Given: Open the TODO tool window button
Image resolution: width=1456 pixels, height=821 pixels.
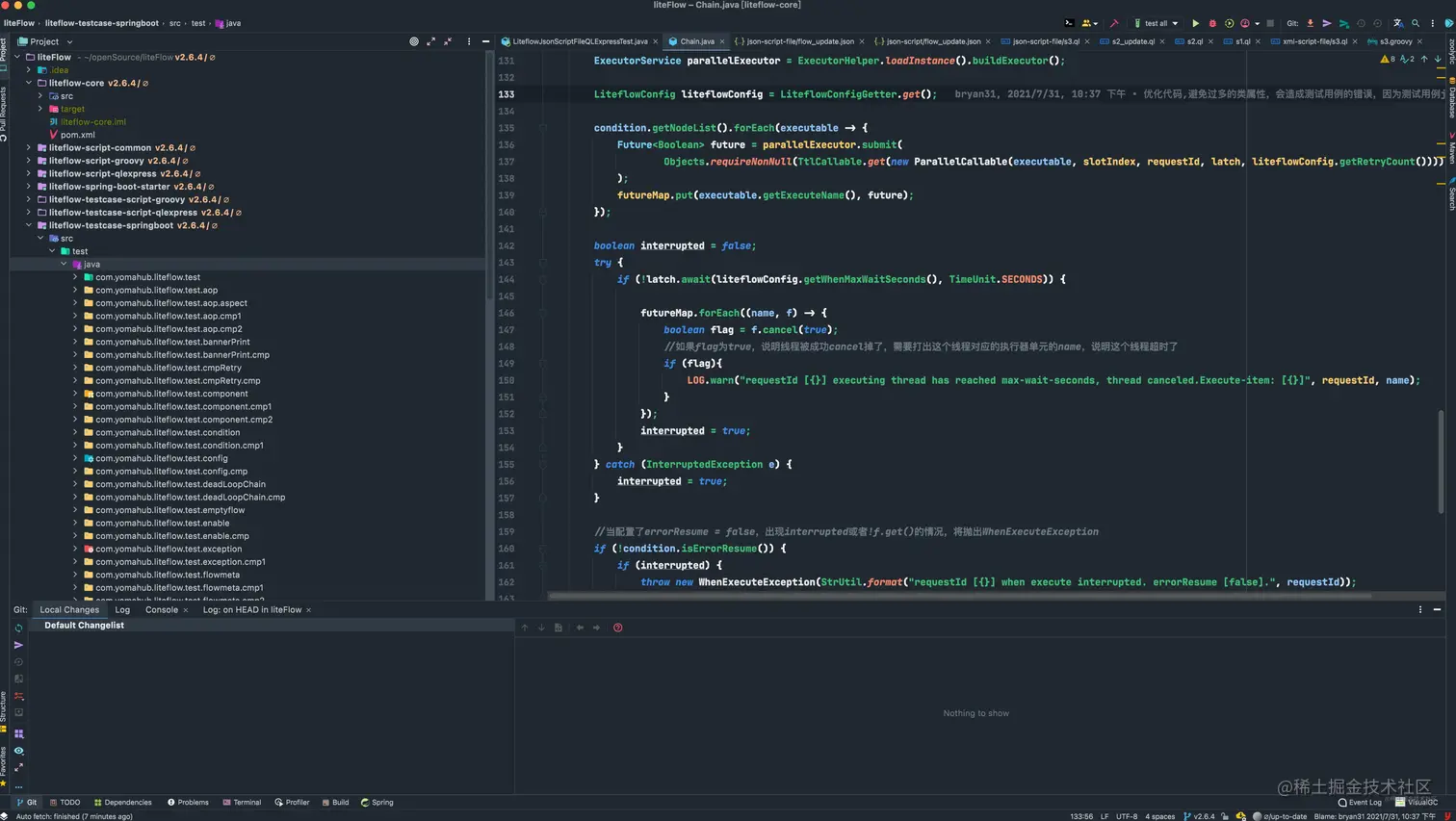Looking at the screenshot, I should point(65,802).
